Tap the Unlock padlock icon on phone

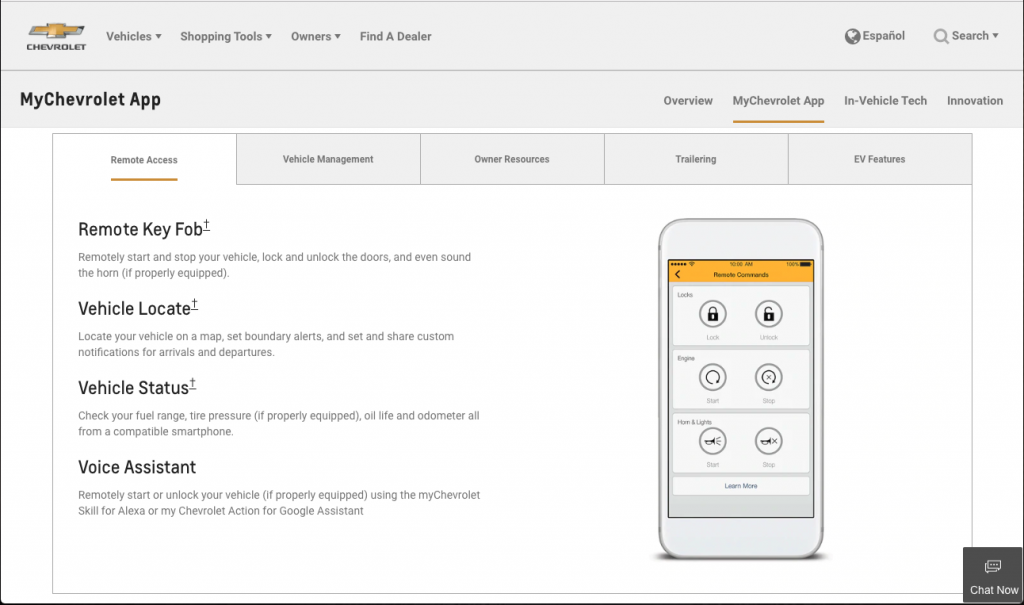pos(769,314)
